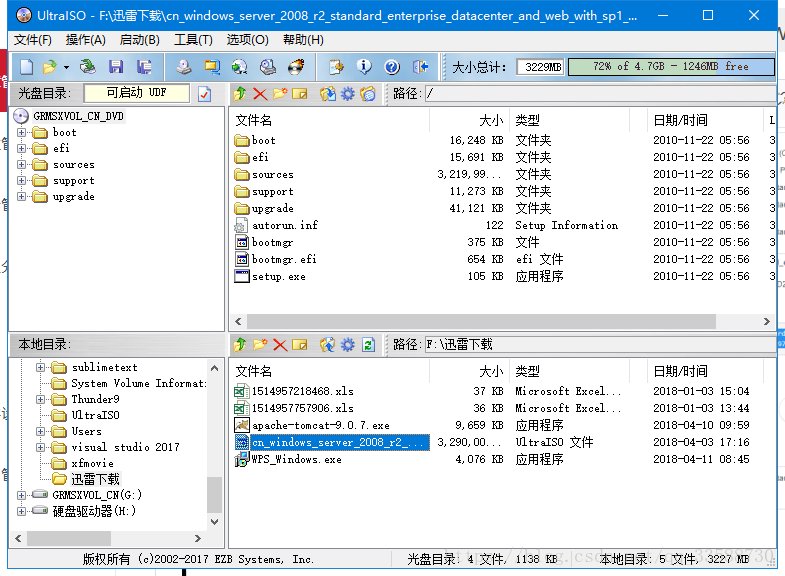
Task: Click folder list icon left of disc 路径
Action: pos(367,94)
